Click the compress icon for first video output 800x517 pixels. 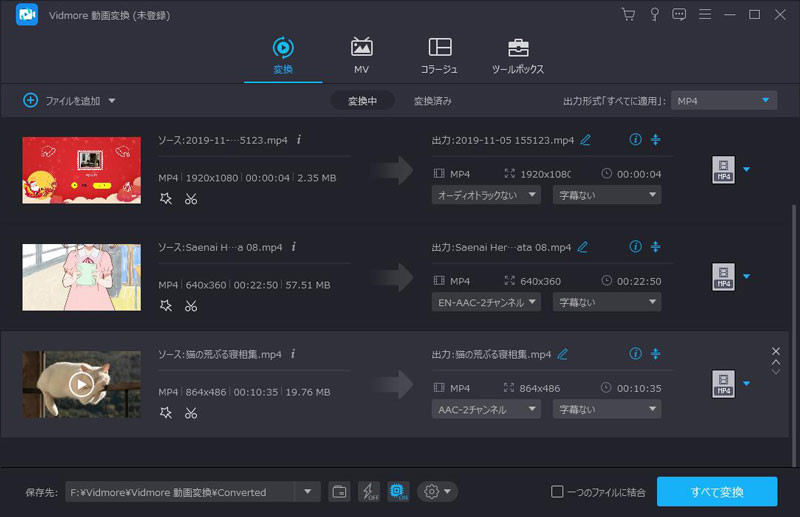tap(656, 140)
